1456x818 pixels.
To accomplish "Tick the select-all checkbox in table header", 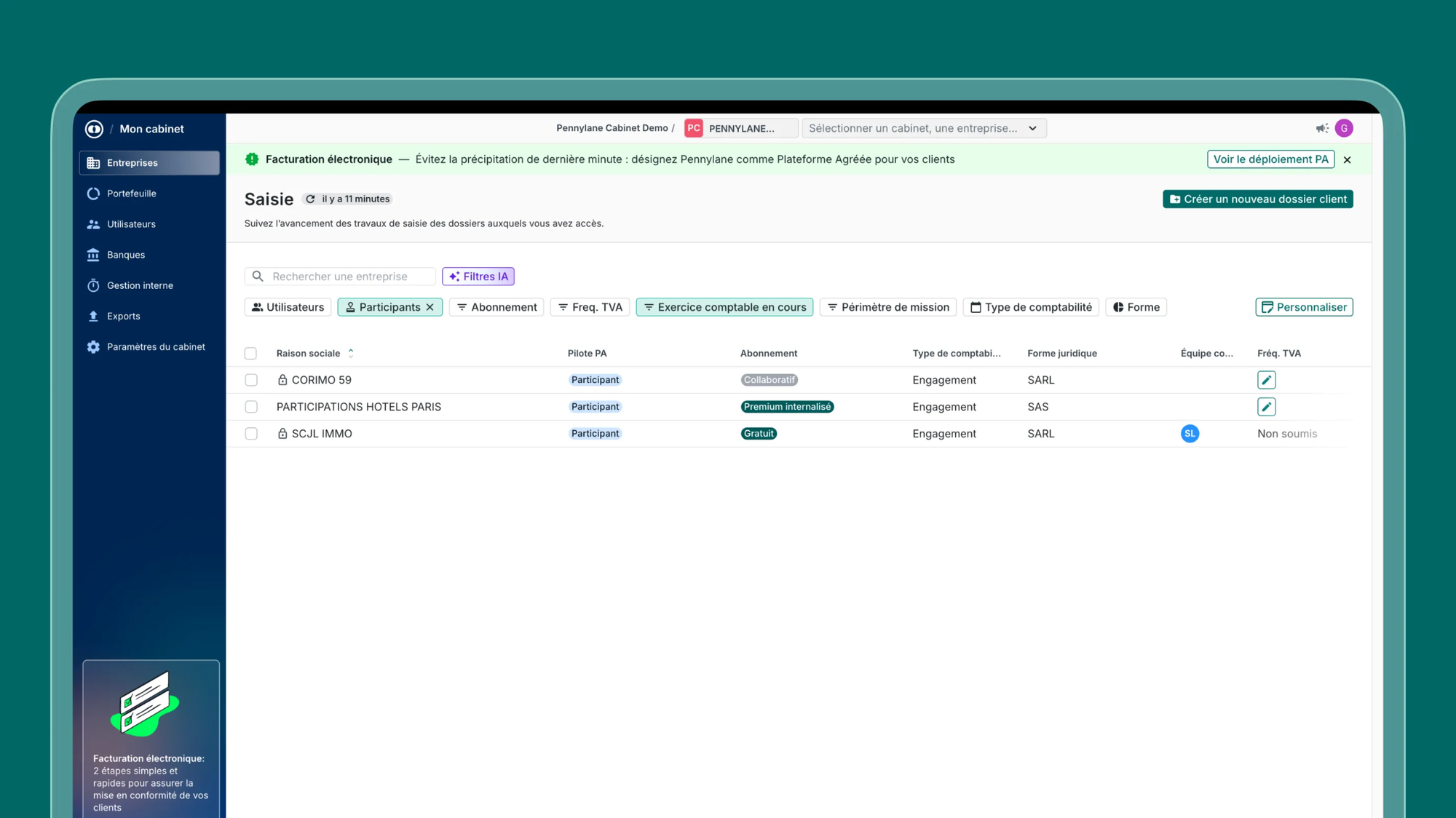I will point(250,354).
